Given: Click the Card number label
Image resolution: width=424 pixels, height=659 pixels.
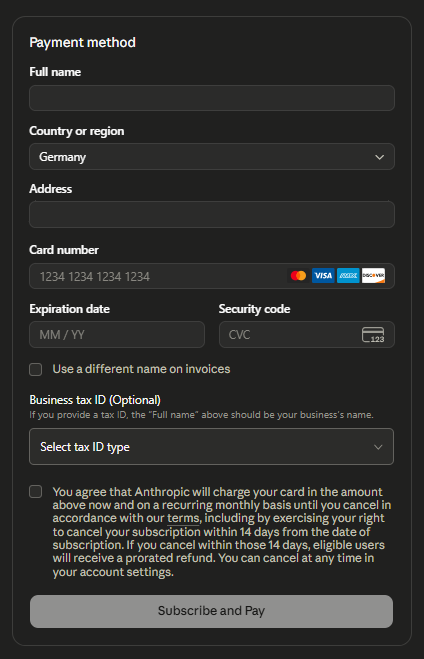Looking at the screenshot, I should [x=64, y=250].
